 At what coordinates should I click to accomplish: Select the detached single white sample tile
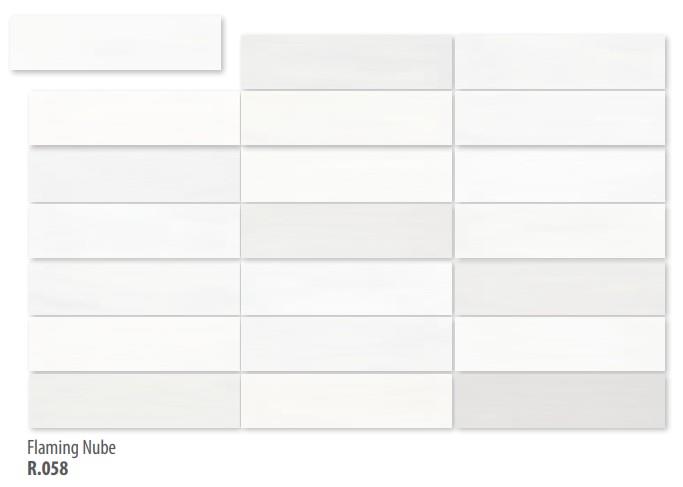[x=115, y=42]
